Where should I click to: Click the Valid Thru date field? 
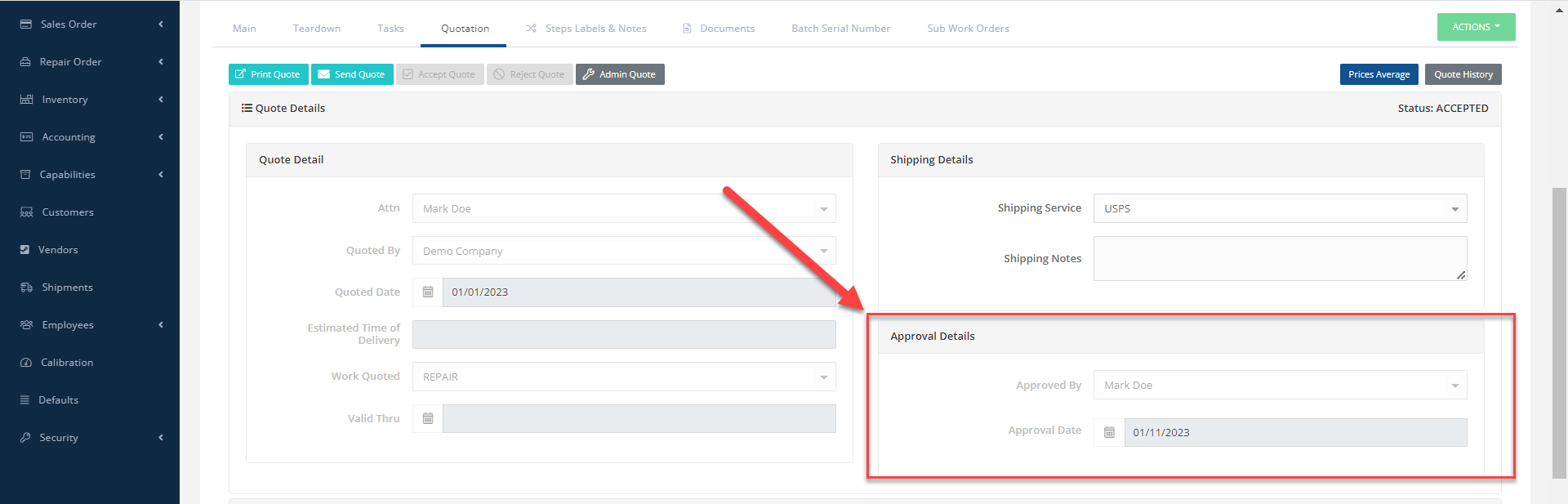639,419
